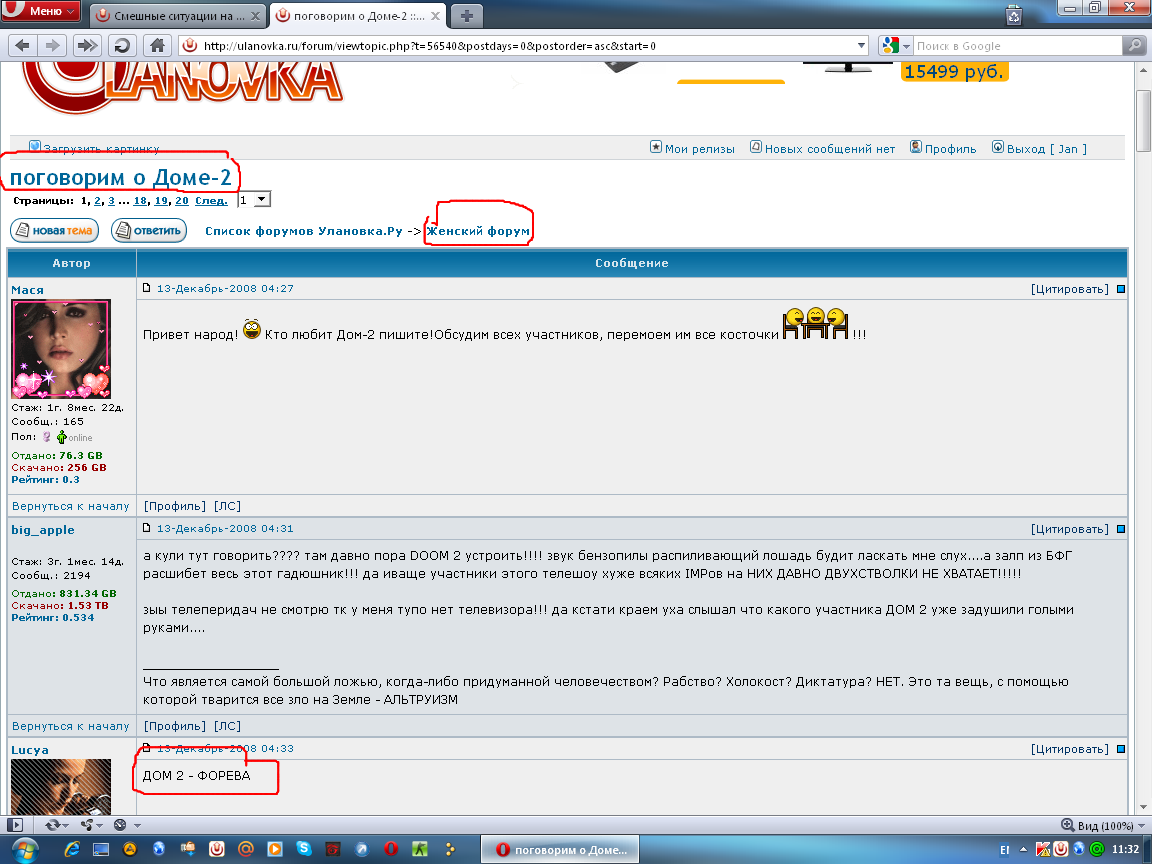Image resolution: width=1152 pixels, height=864 pixels.
Task: Open the Windows Start button
Action: (24, 850)
